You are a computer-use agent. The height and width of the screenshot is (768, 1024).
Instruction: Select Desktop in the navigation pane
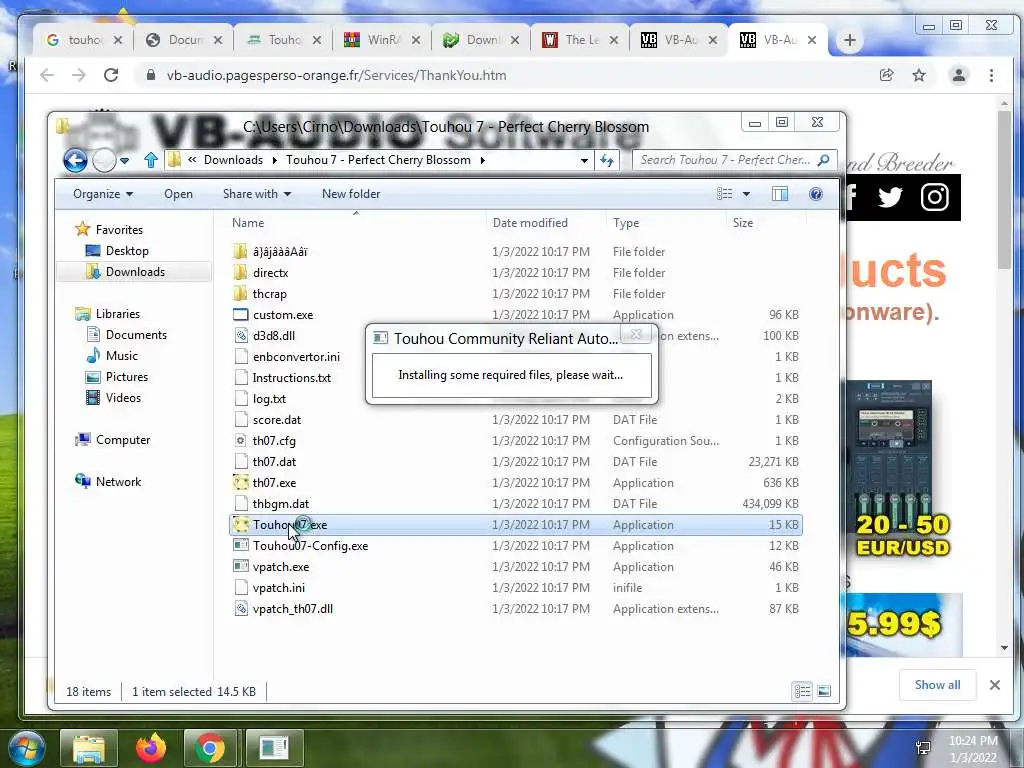coord(118,251)
